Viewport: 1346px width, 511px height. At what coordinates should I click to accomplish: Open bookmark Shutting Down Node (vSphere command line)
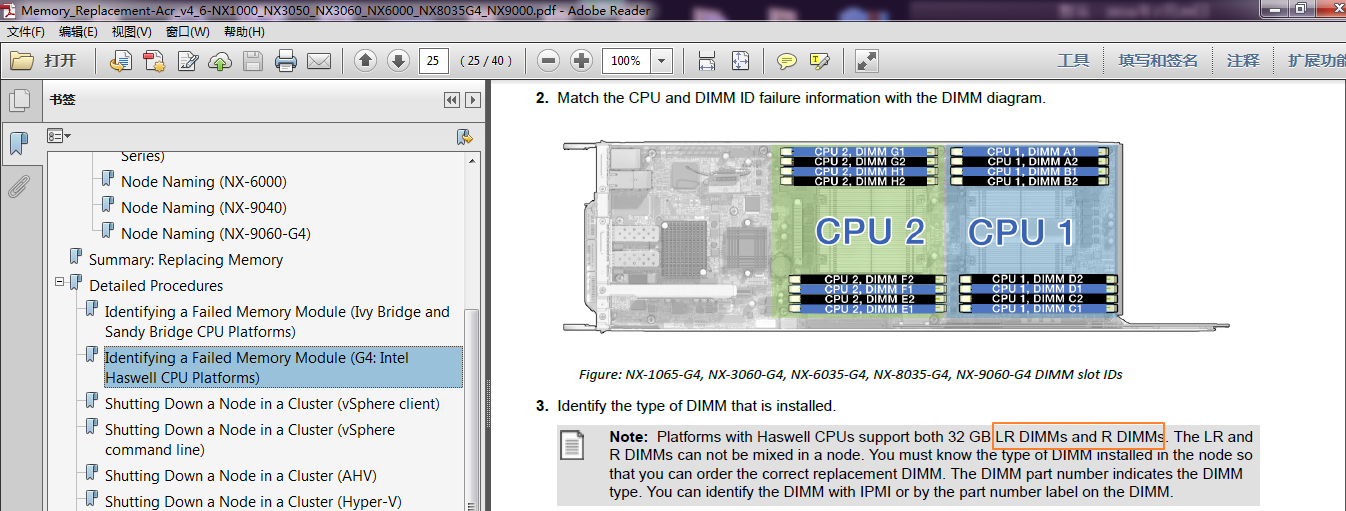point(250,440)
